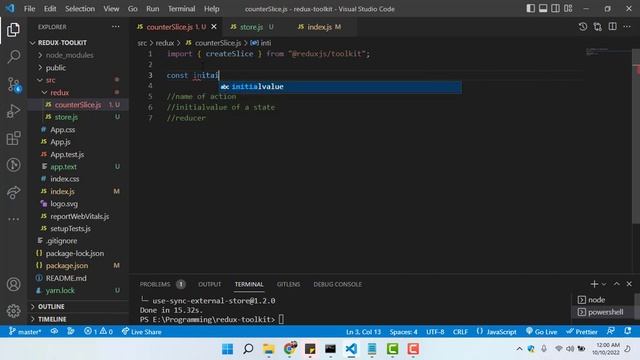Open the Terminal menu
640x360 pixels.
tap(182, 9)
